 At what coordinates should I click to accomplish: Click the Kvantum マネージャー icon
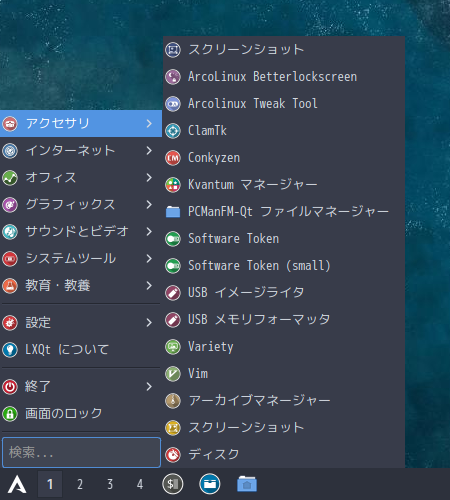coord(173,185)
